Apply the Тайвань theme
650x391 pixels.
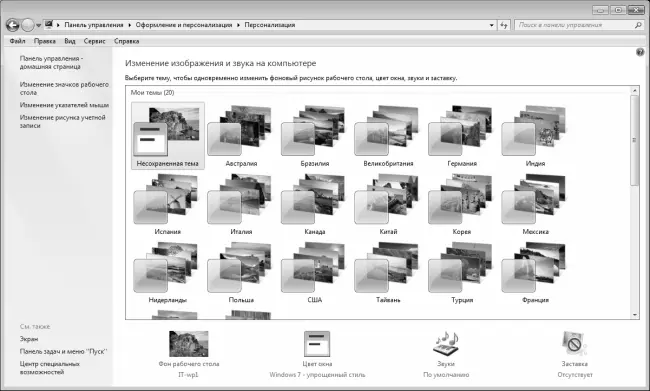[x=388, y=273]
